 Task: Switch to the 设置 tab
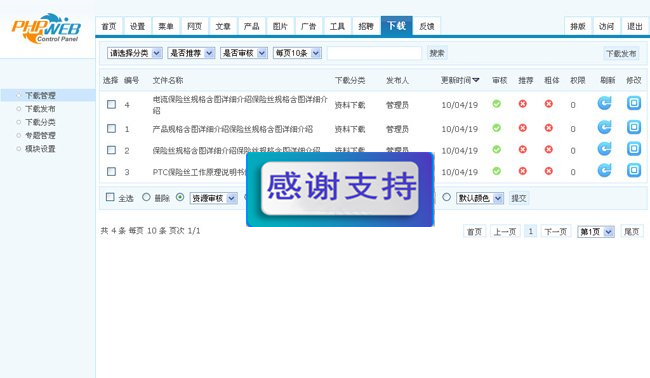[138, 26]
